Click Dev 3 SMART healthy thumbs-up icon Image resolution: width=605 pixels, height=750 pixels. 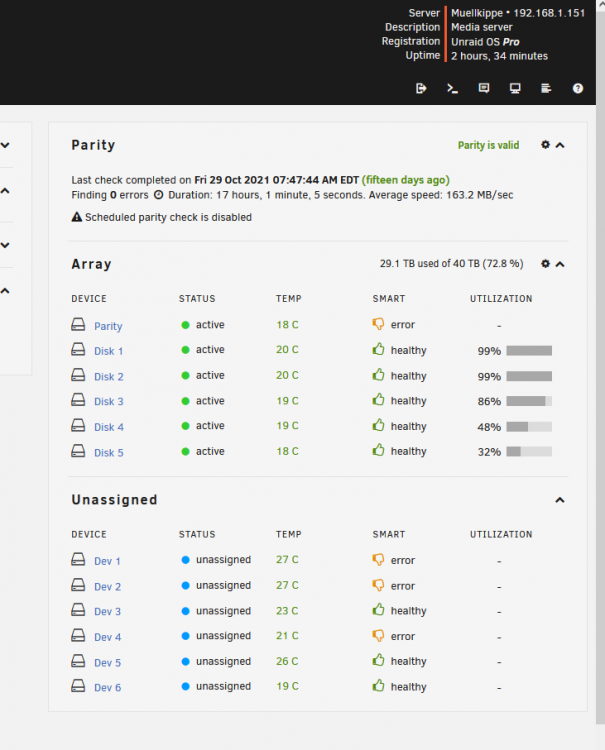[378, 610]
